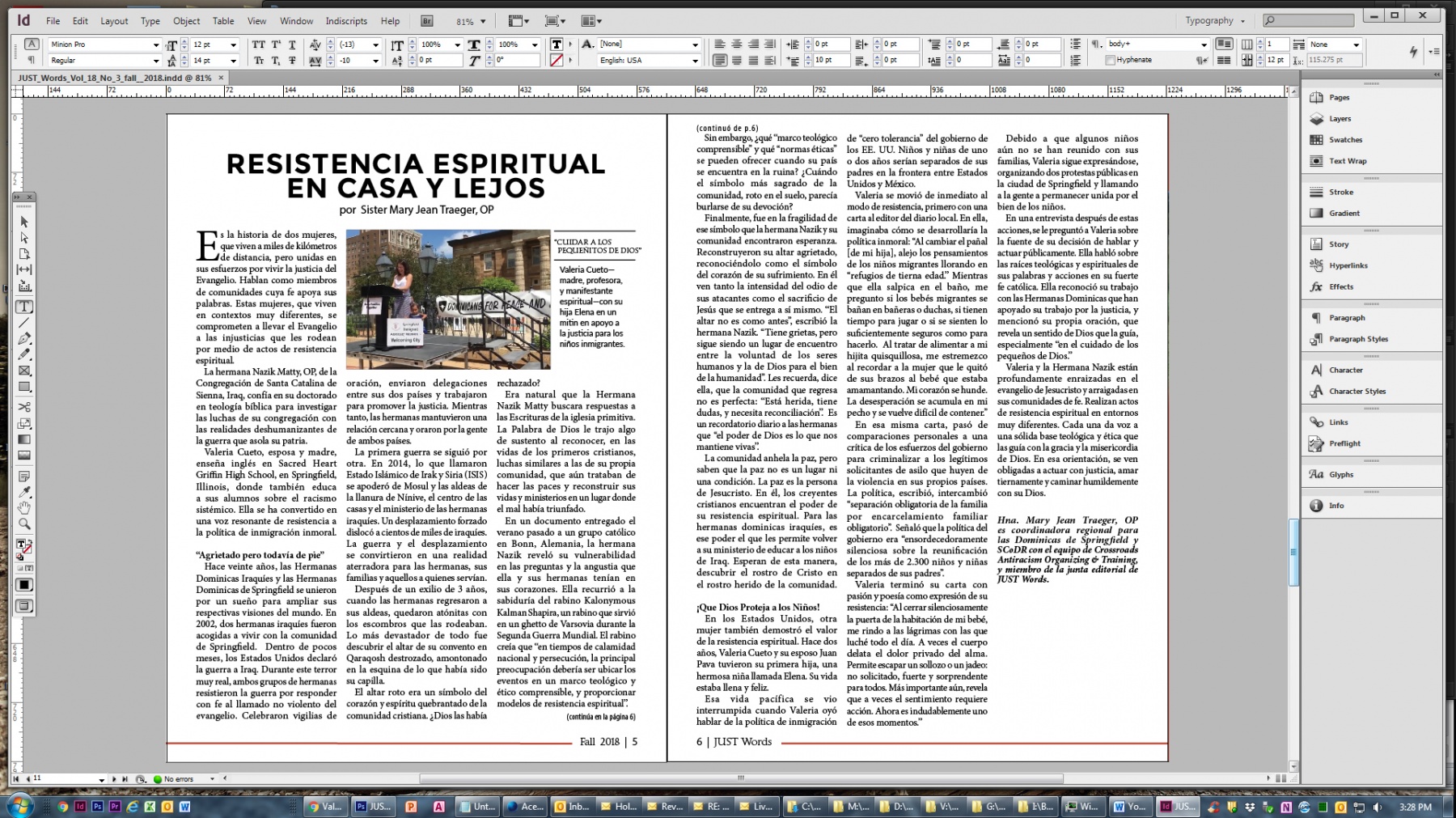Click the fill and stroke swatch in Tools panel

pyautogui.click(x=24, y=549)
